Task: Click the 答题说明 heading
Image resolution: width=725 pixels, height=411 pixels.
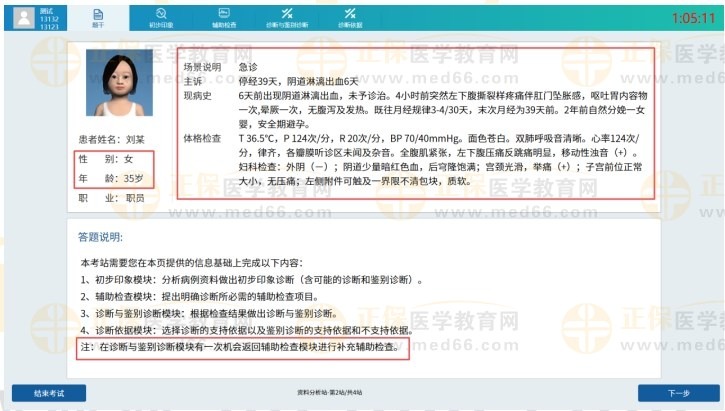Action: (x=100, y=237)
